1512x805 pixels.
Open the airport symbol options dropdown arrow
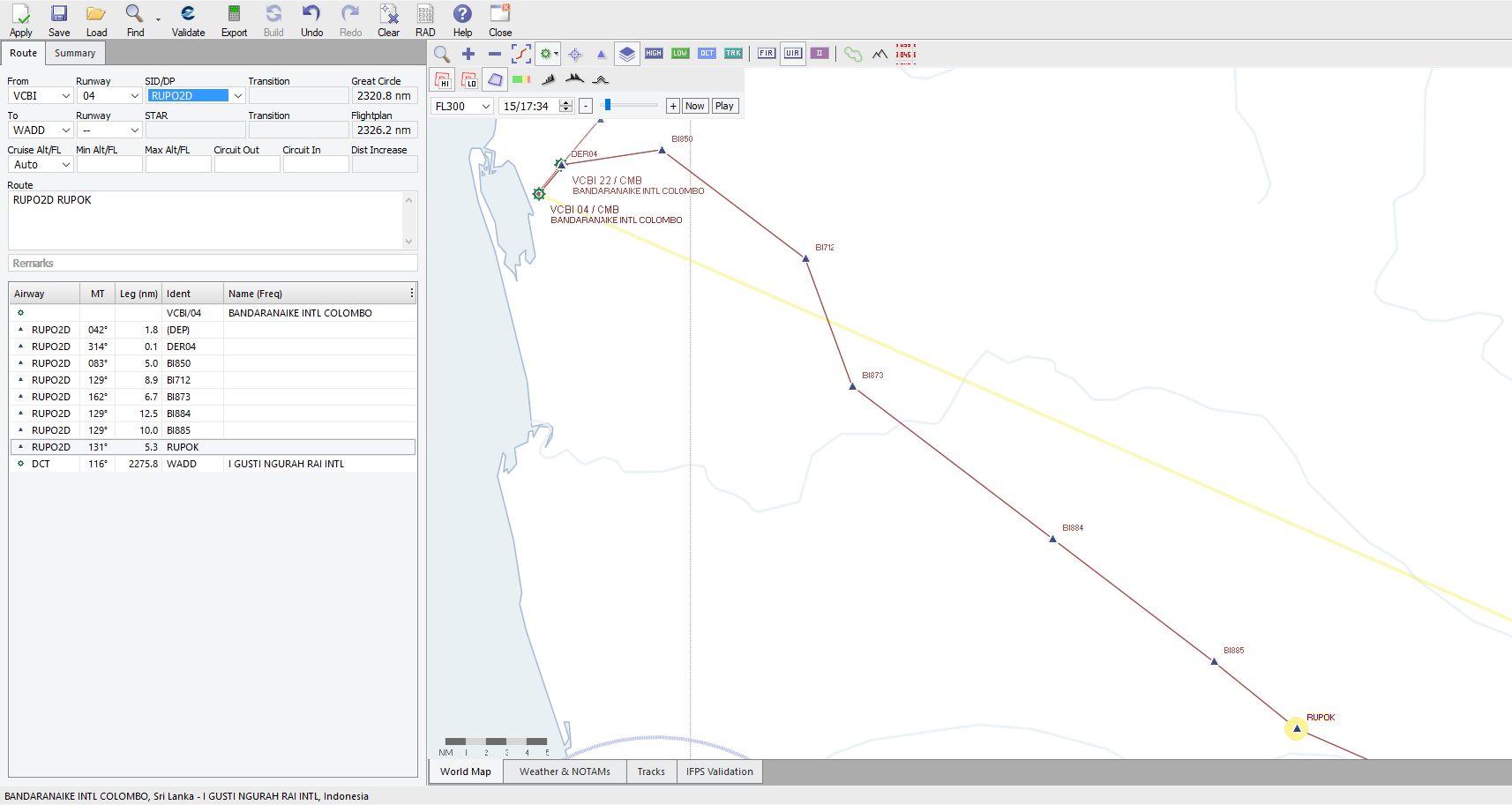pyautogui.click(x=556, y=54)
